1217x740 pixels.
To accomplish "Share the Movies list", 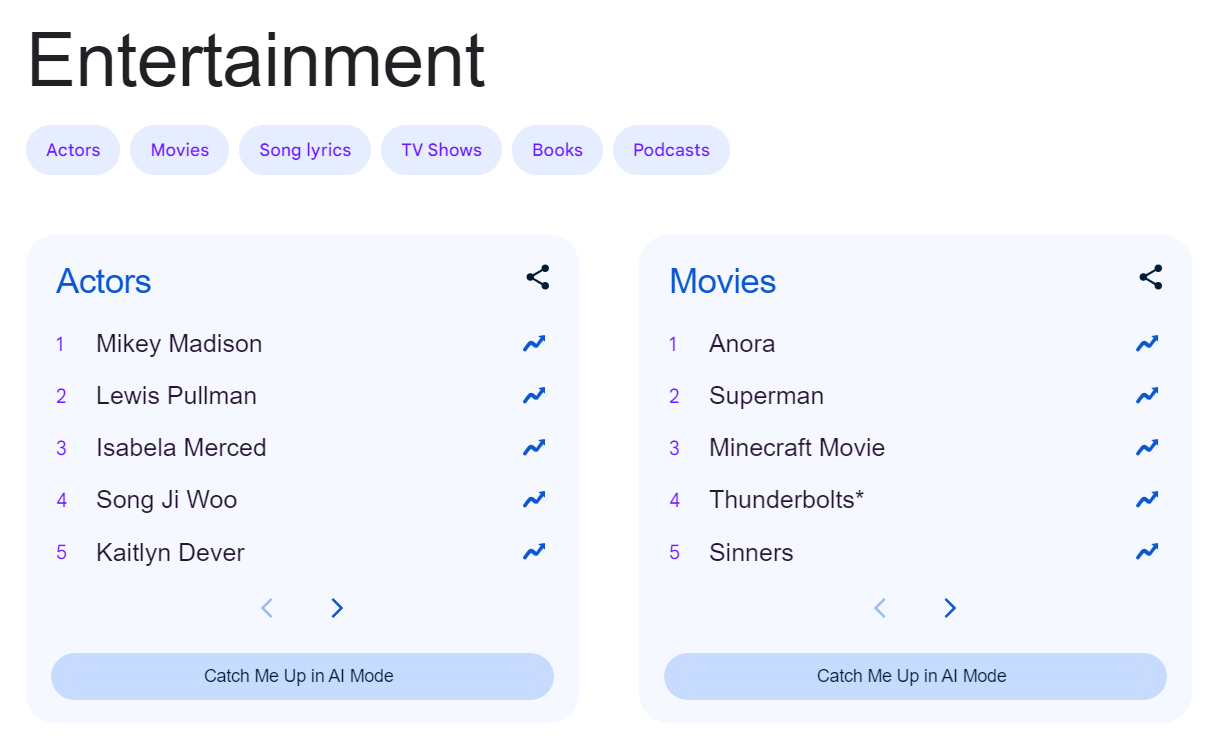I will 1150,277.
